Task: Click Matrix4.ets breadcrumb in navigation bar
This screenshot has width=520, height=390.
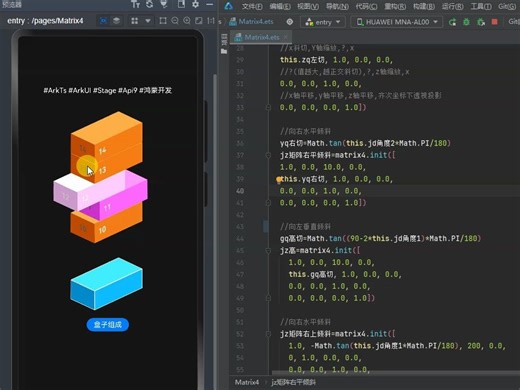Action: click(252, 22)
